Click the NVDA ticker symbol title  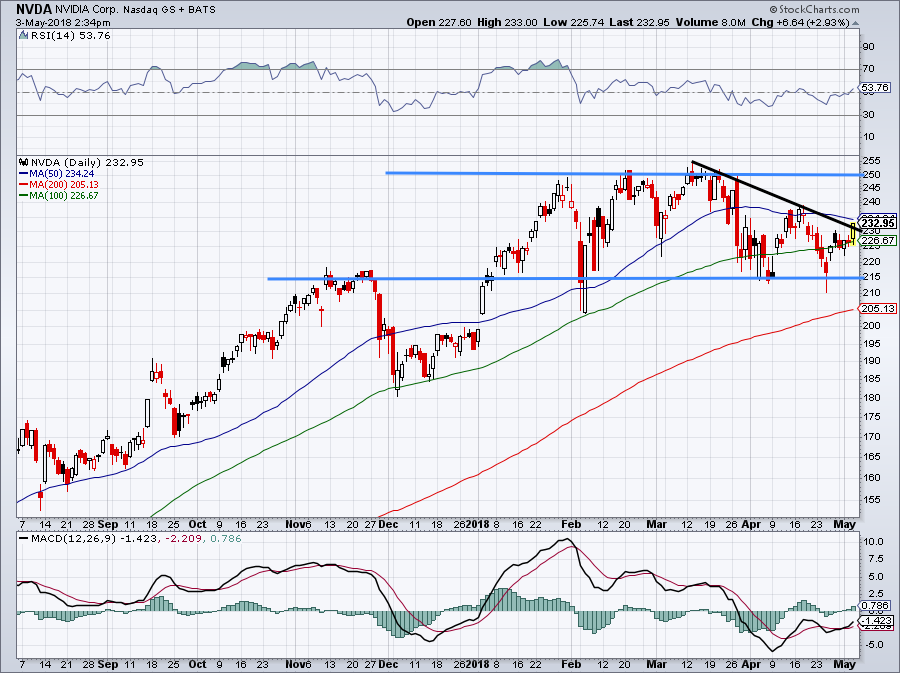click(34, 9)
